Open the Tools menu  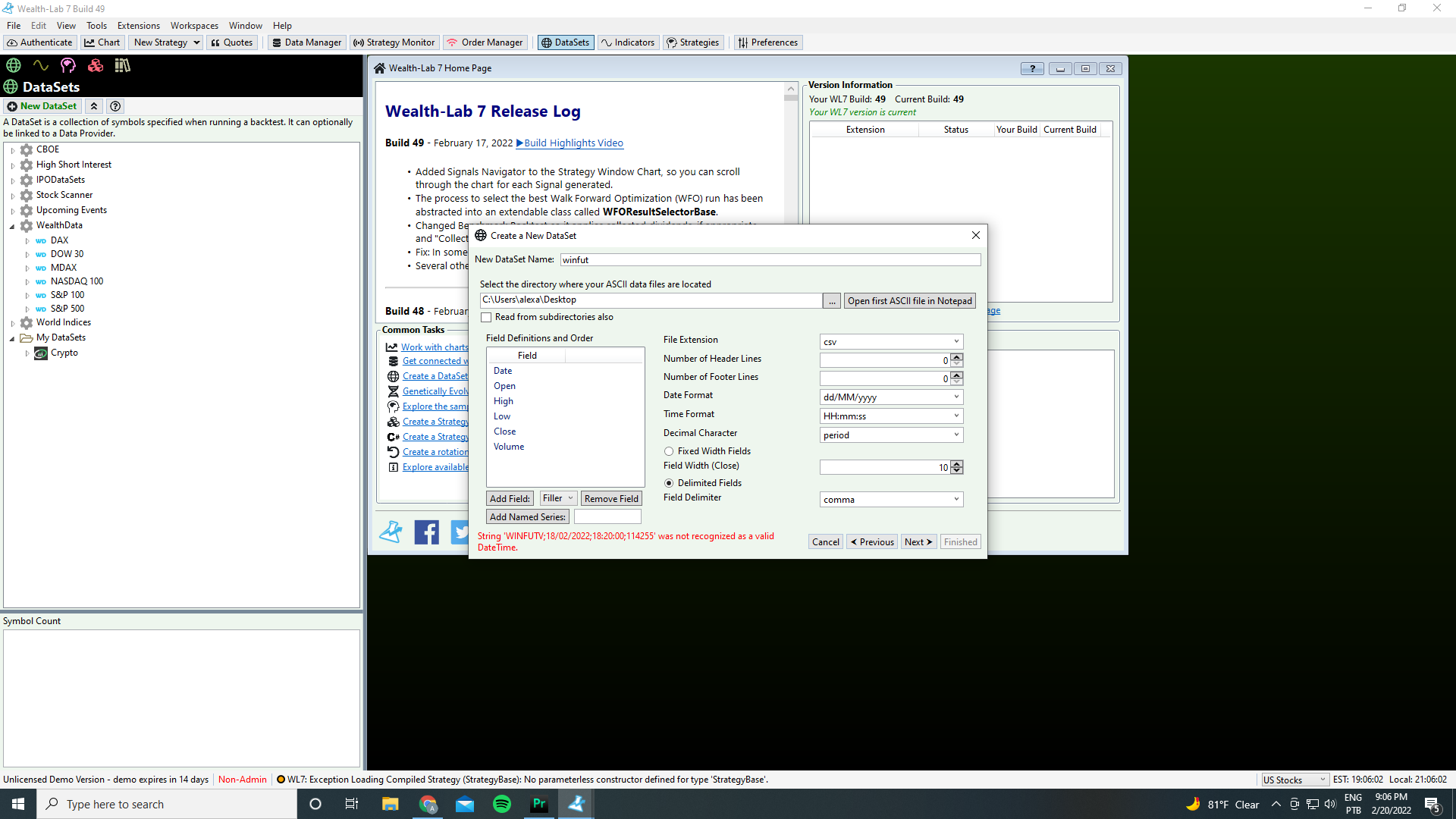(96, 26)
